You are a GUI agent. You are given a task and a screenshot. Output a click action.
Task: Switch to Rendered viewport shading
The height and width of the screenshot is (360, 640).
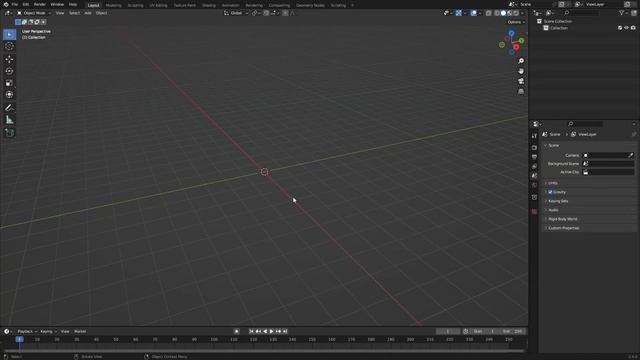(516, 13)
